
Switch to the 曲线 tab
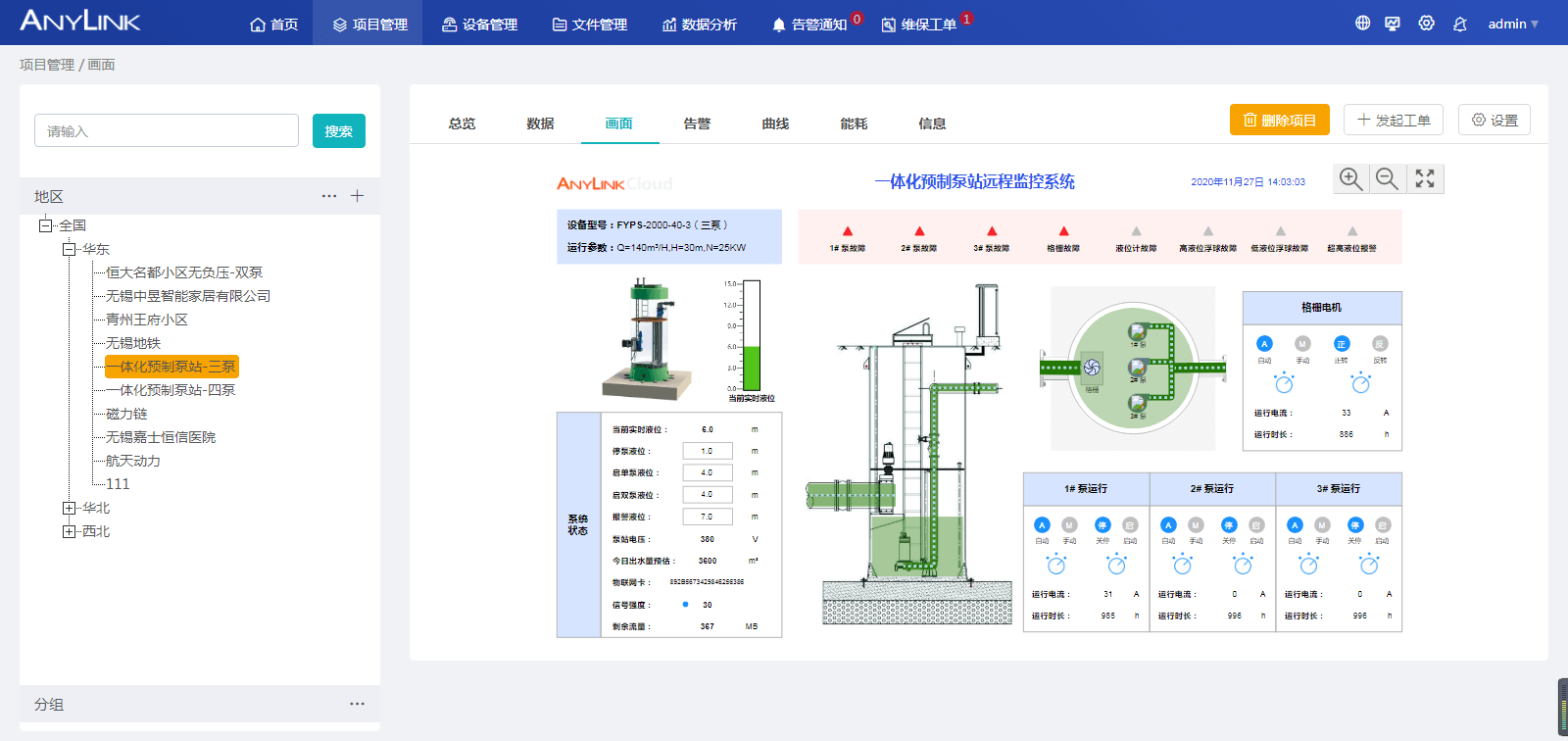pyautogui.click(x=775, y=123)
